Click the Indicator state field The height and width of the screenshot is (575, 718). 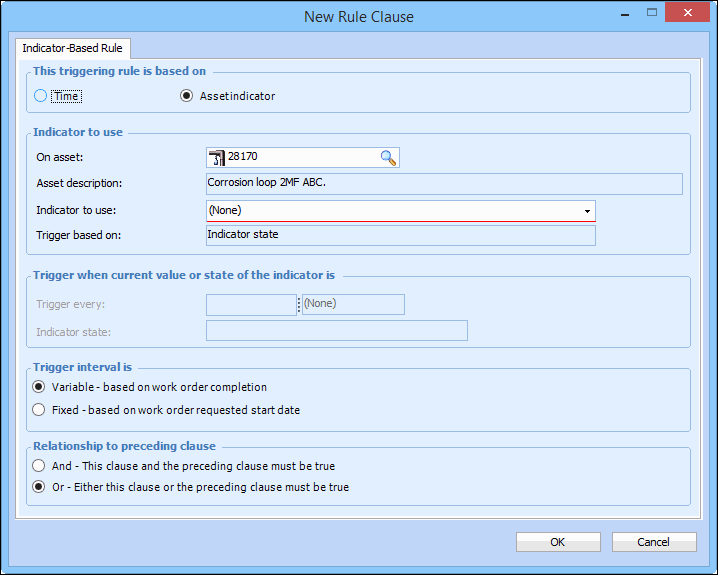336,331
